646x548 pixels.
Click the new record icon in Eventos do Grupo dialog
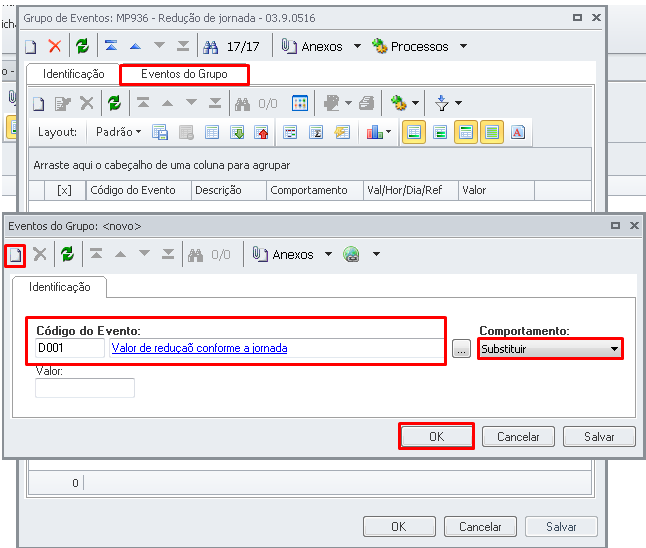[x=15, y=255]
